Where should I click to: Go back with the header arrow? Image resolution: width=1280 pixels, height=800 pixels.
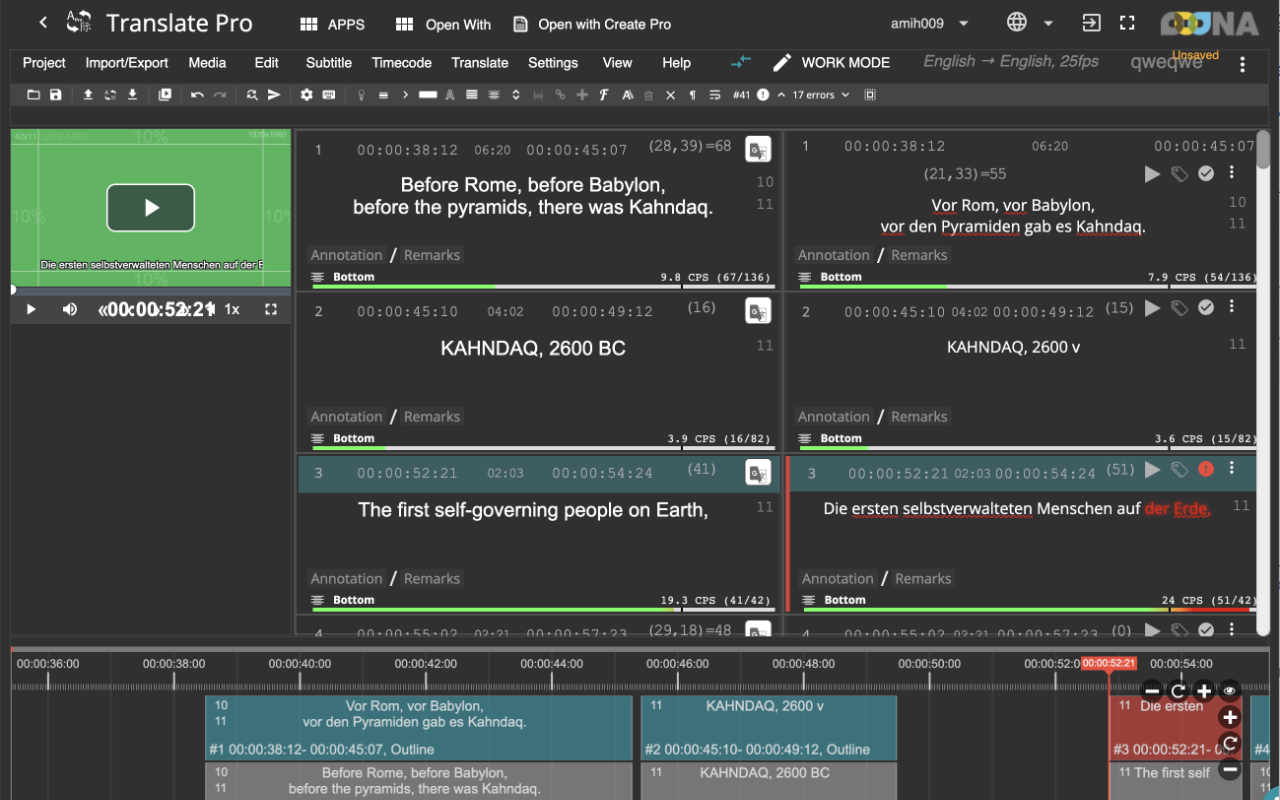[43, 22]
